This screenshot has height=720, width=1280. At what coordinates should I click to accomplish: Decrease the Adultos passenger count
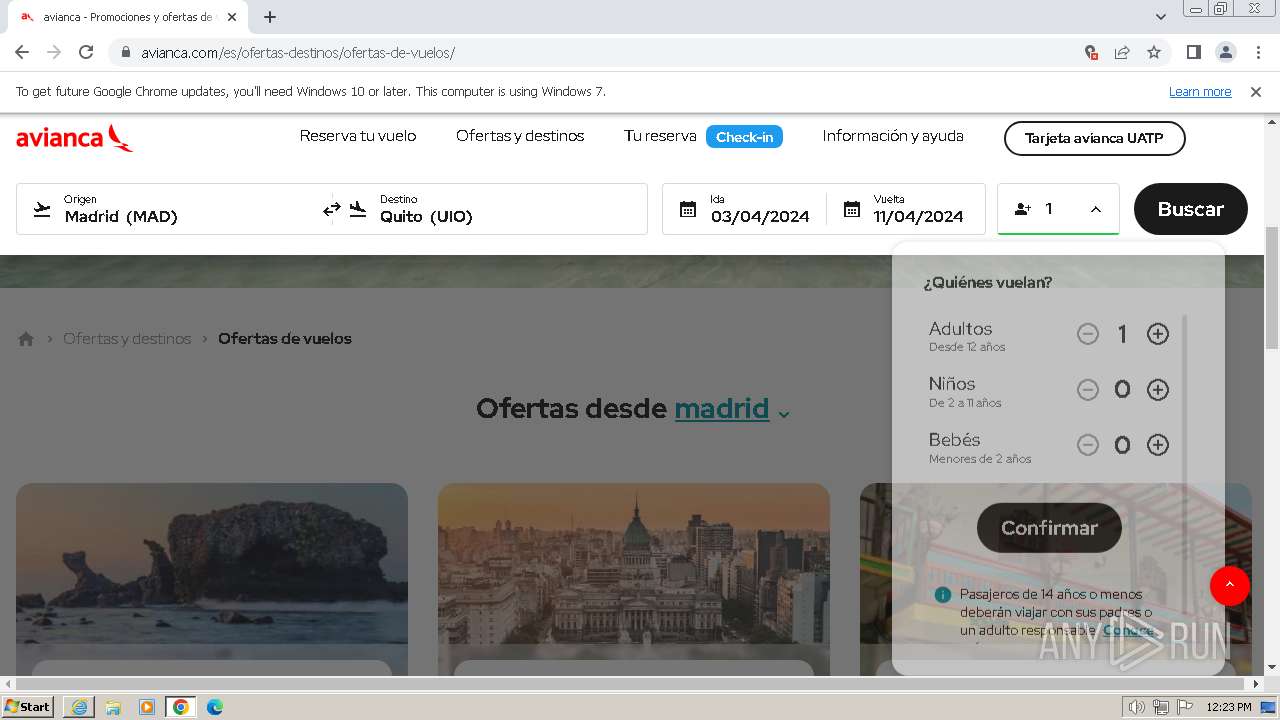click(1088, 334)
